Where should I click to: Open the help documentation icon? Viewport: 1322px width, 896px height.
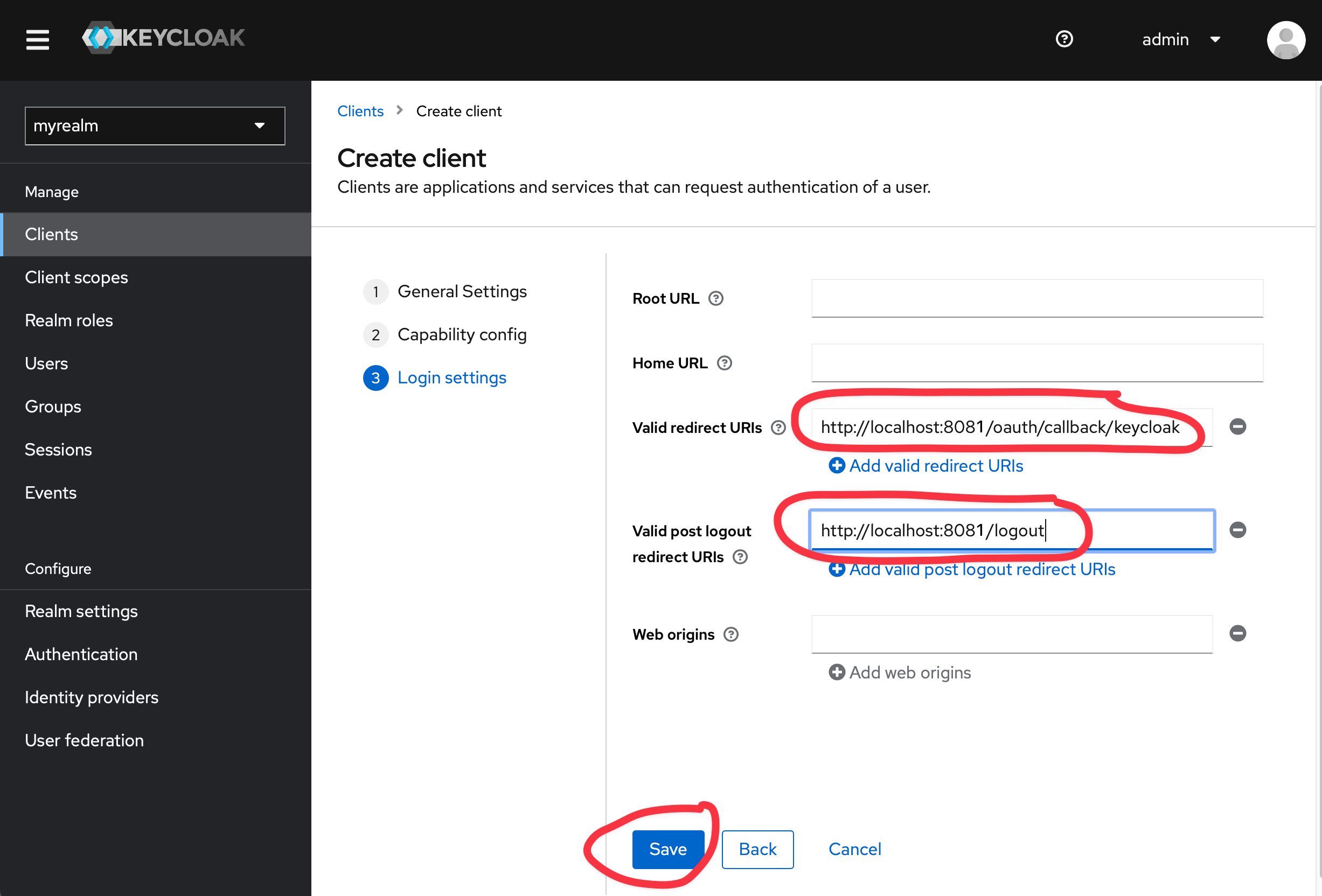(x=1064, y=39)
